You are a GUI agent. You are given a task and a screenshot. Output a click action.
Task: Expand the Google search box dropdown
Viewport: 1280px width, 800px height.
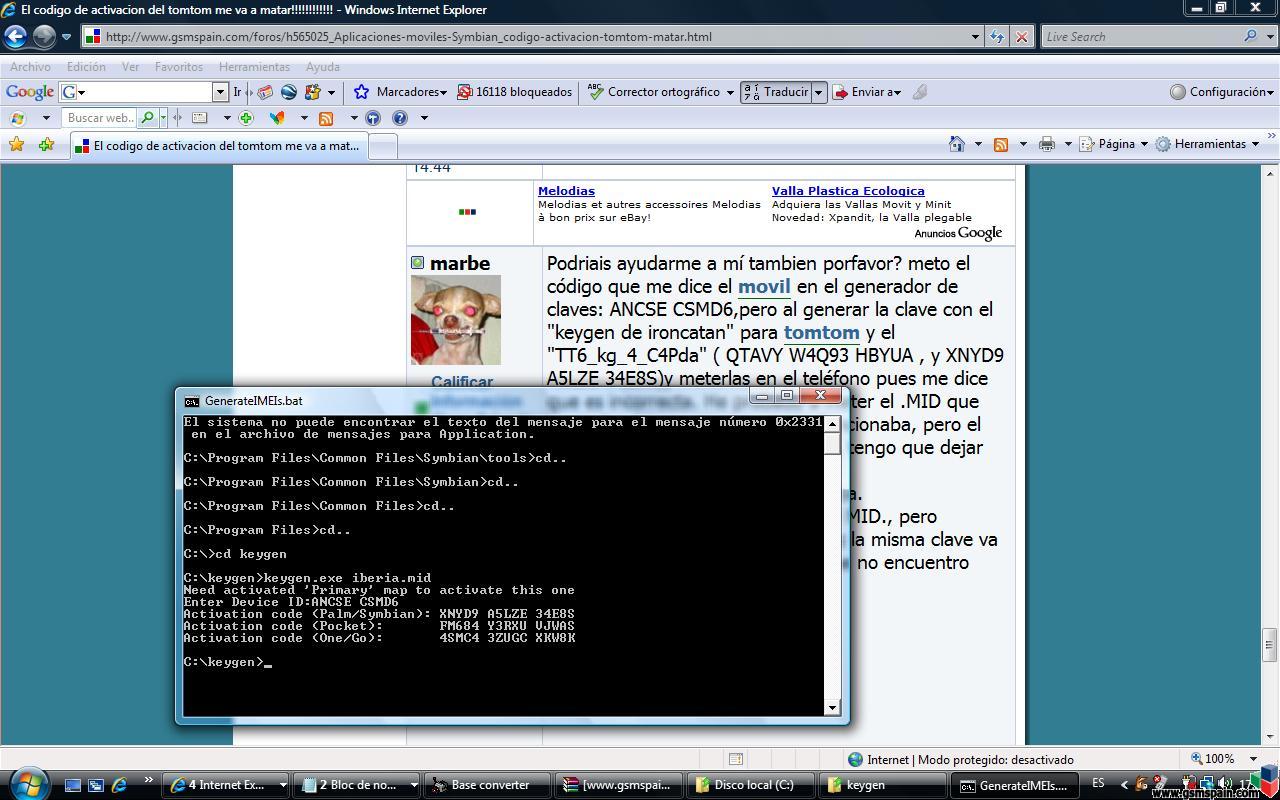(221, 92)
